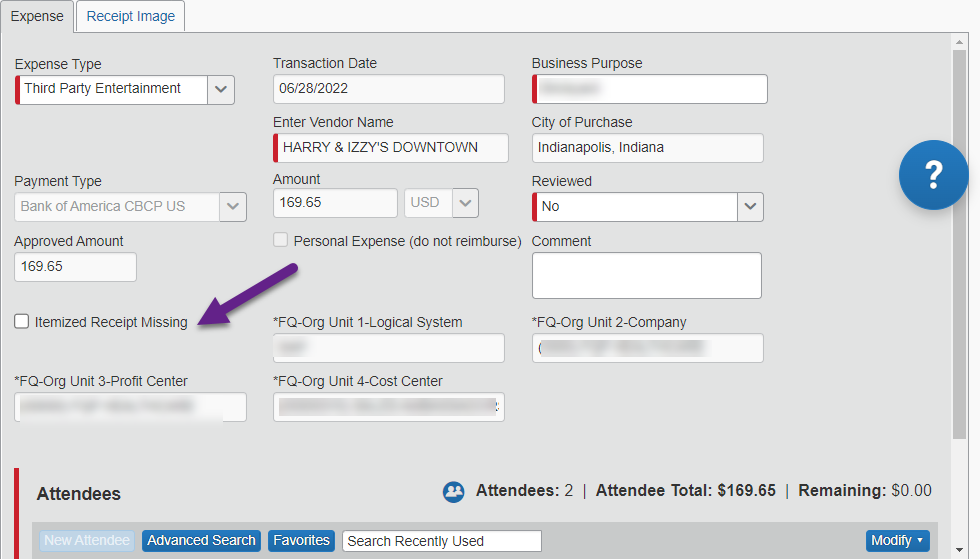The width and height of the screenshot is (980, 559).
Task: Click the attendees people icon
Action: [454, 491]
